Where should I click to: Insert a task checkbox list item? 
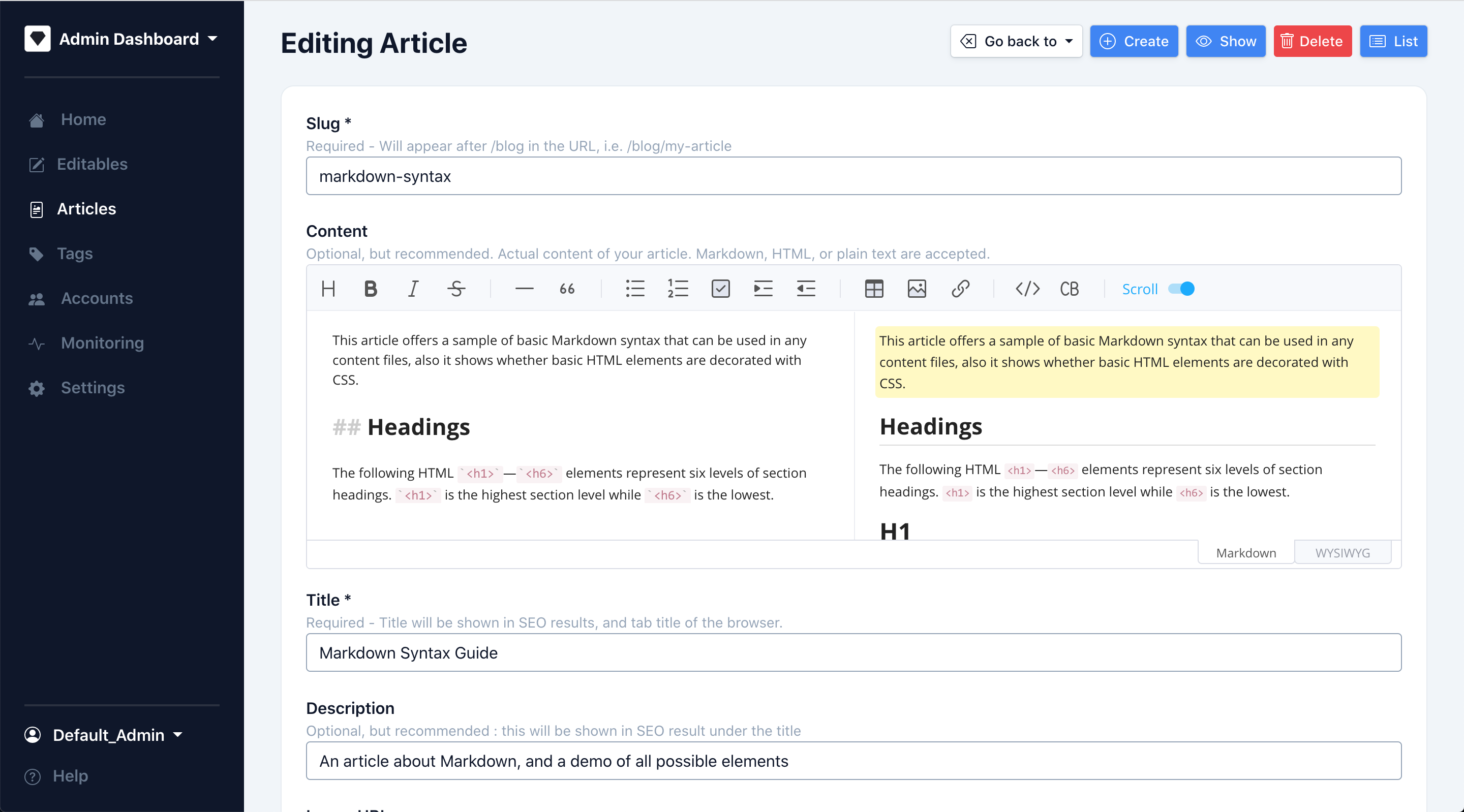point(721,289)
